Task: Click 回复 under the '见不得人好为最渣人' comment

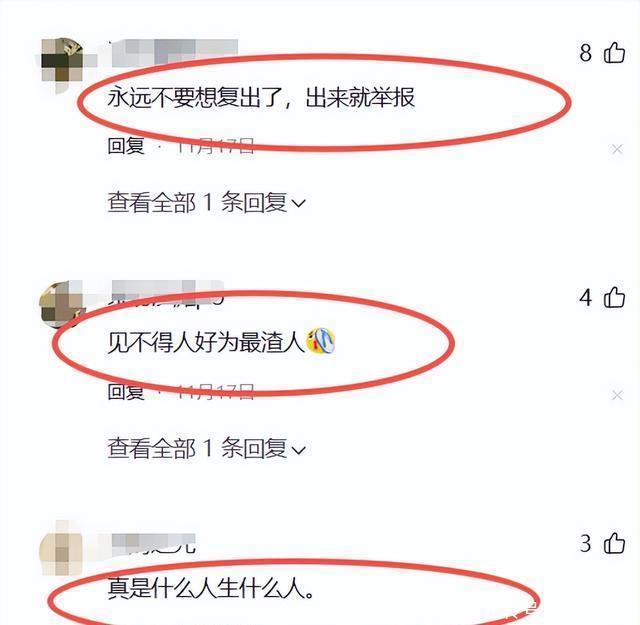Action: click(126, 391)
